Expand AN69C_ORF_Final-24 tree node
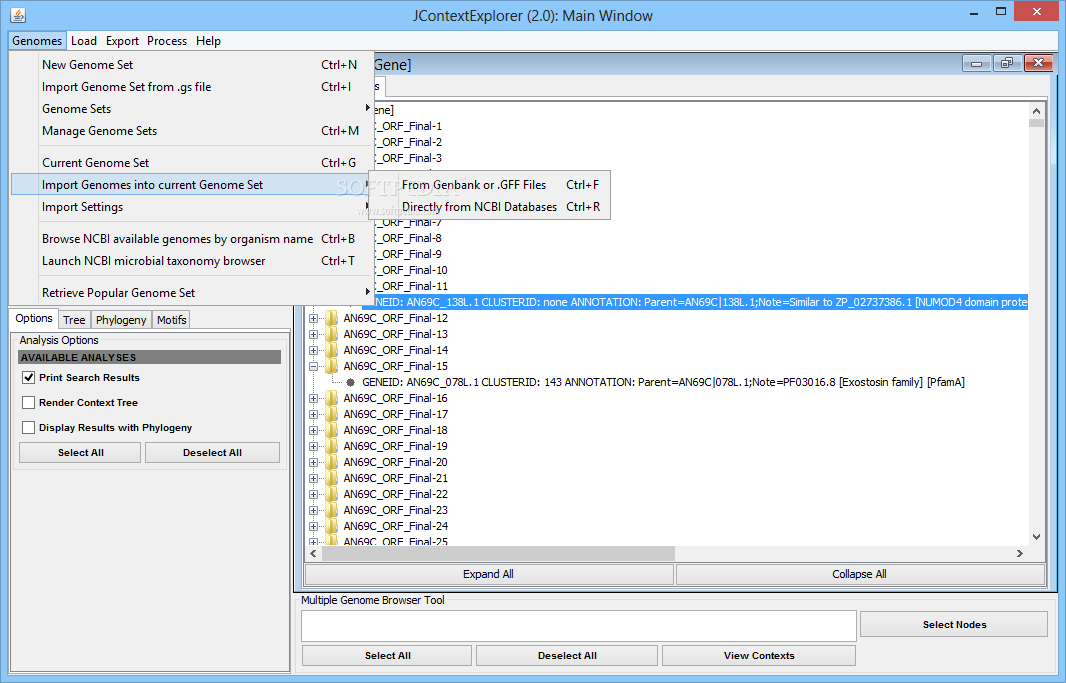 pyautogui.click(x=313, y=526)
